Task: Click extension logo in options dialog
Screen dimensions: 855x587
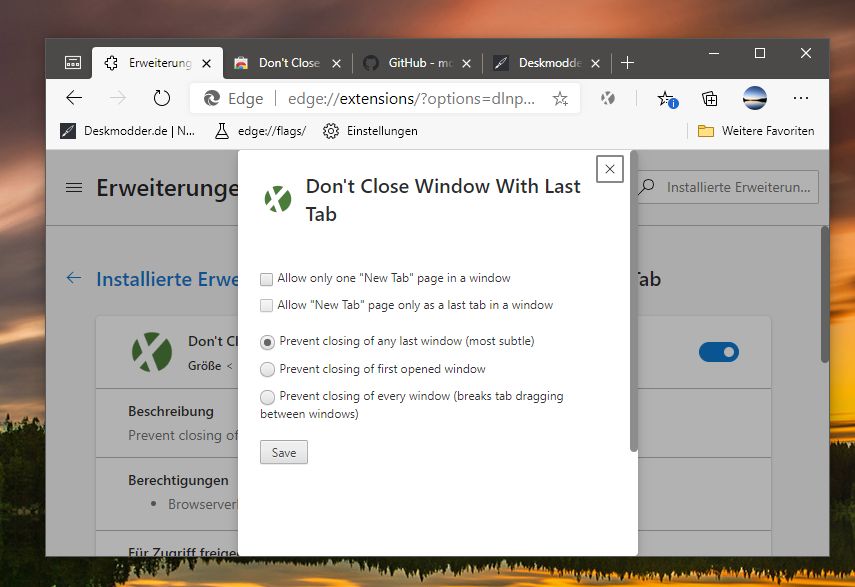Action: tap(278, 199)
